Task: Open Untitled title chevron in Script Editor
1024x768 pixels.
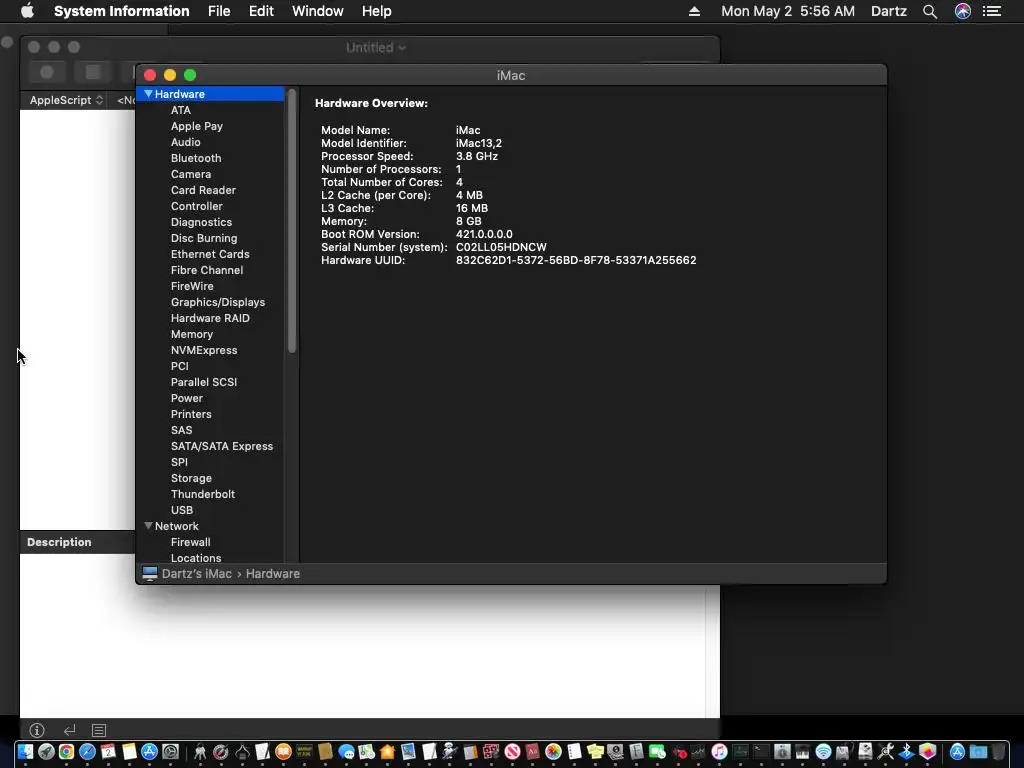Action: pos(402,48)
